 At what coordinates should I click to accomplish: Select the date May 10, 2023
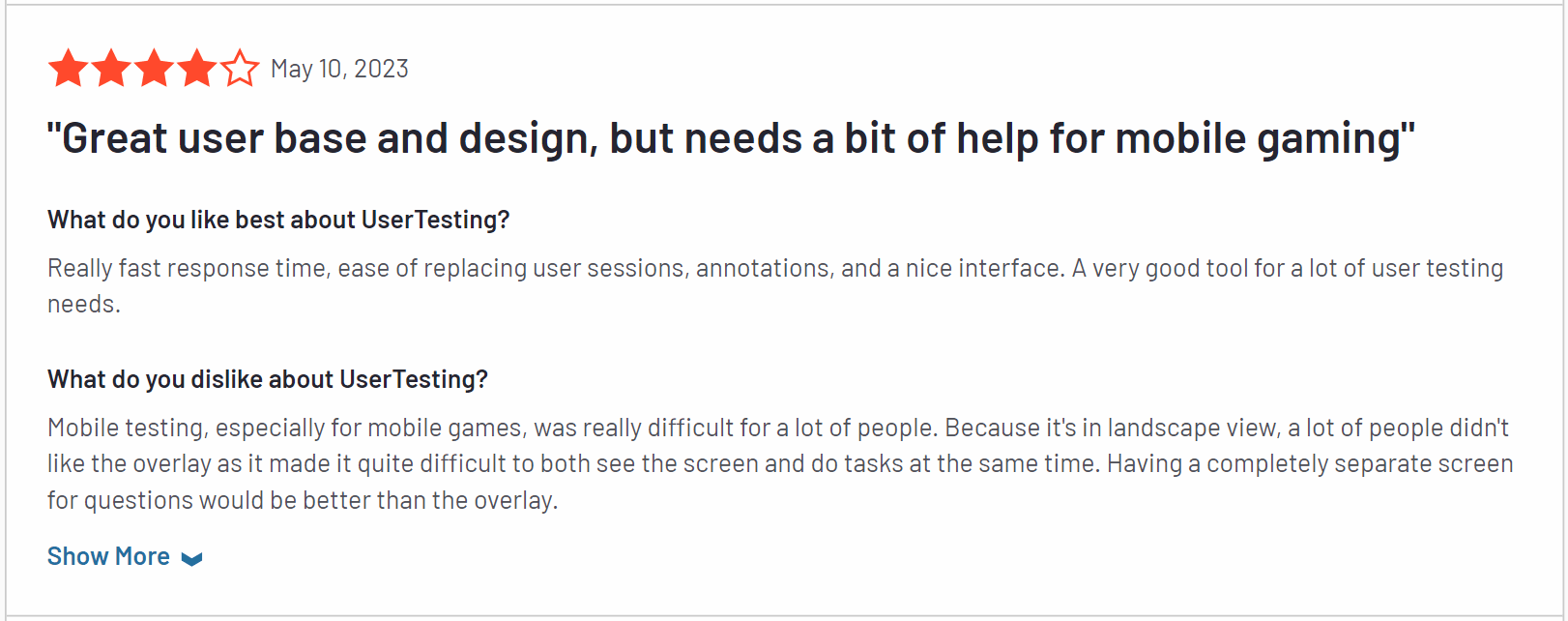[339, 68]
